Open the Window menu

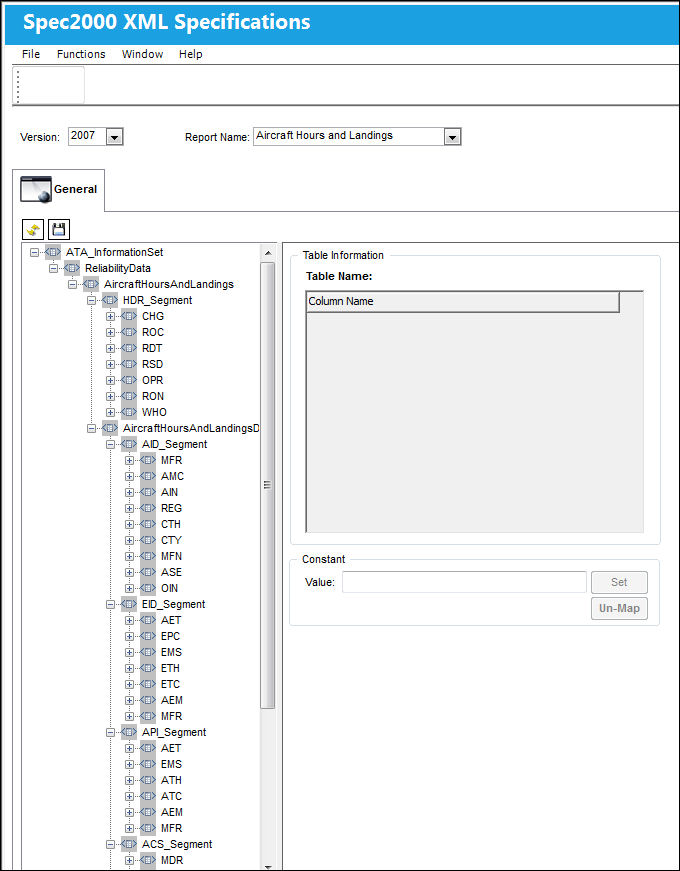pos(142,54)
